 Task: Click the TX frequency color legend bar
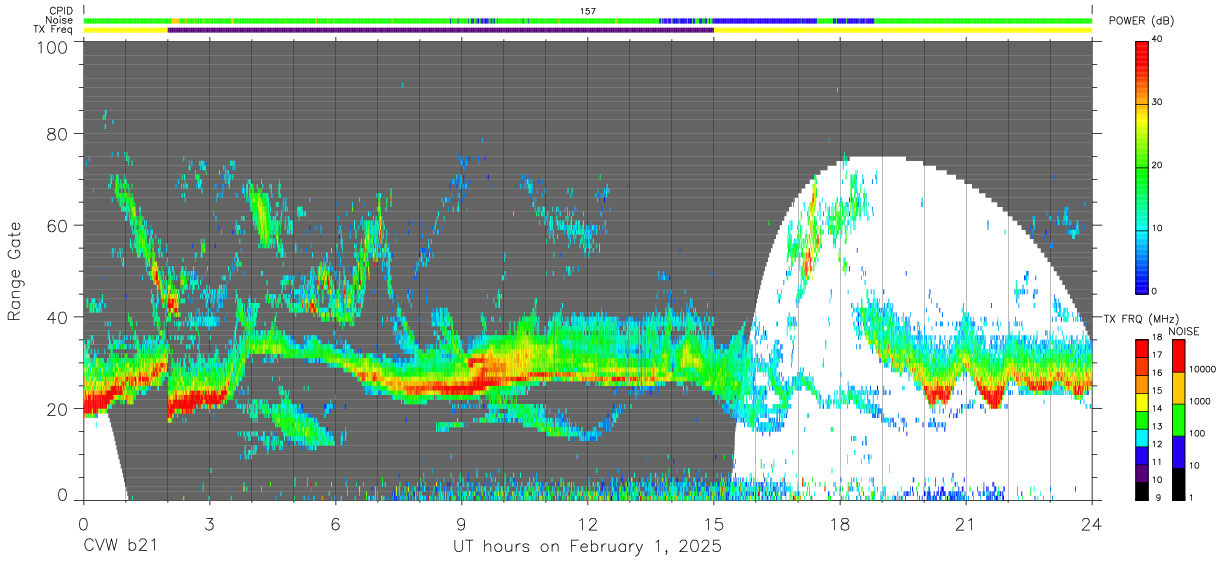[1142, 419]
